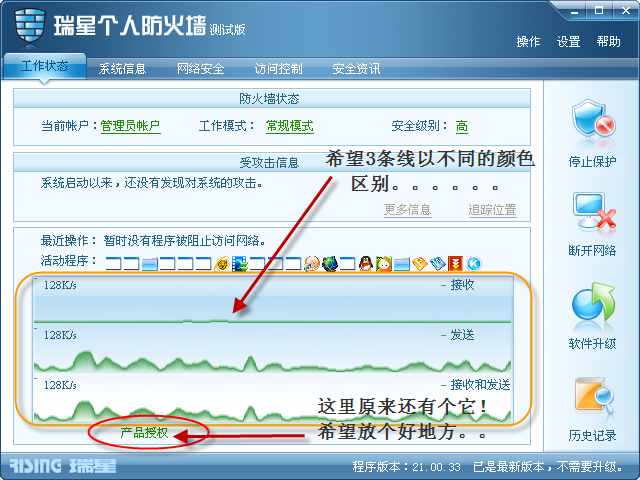The height and width of the screenshot is (480, 640).
Task: Select the blue W diamond program icon
Action: (x=438, y=264)
